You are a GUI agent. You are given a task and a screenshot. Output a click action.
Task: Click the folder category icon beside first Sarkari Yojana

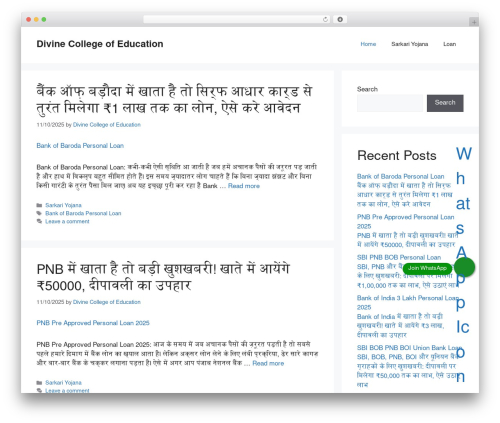39,205
